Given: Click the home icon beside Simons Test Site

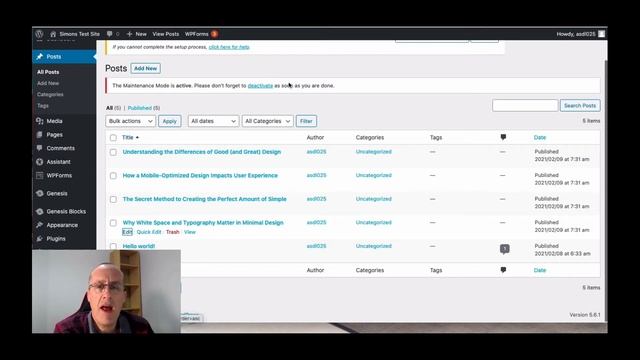Looking at the screenshot, I should click(53, 34).
